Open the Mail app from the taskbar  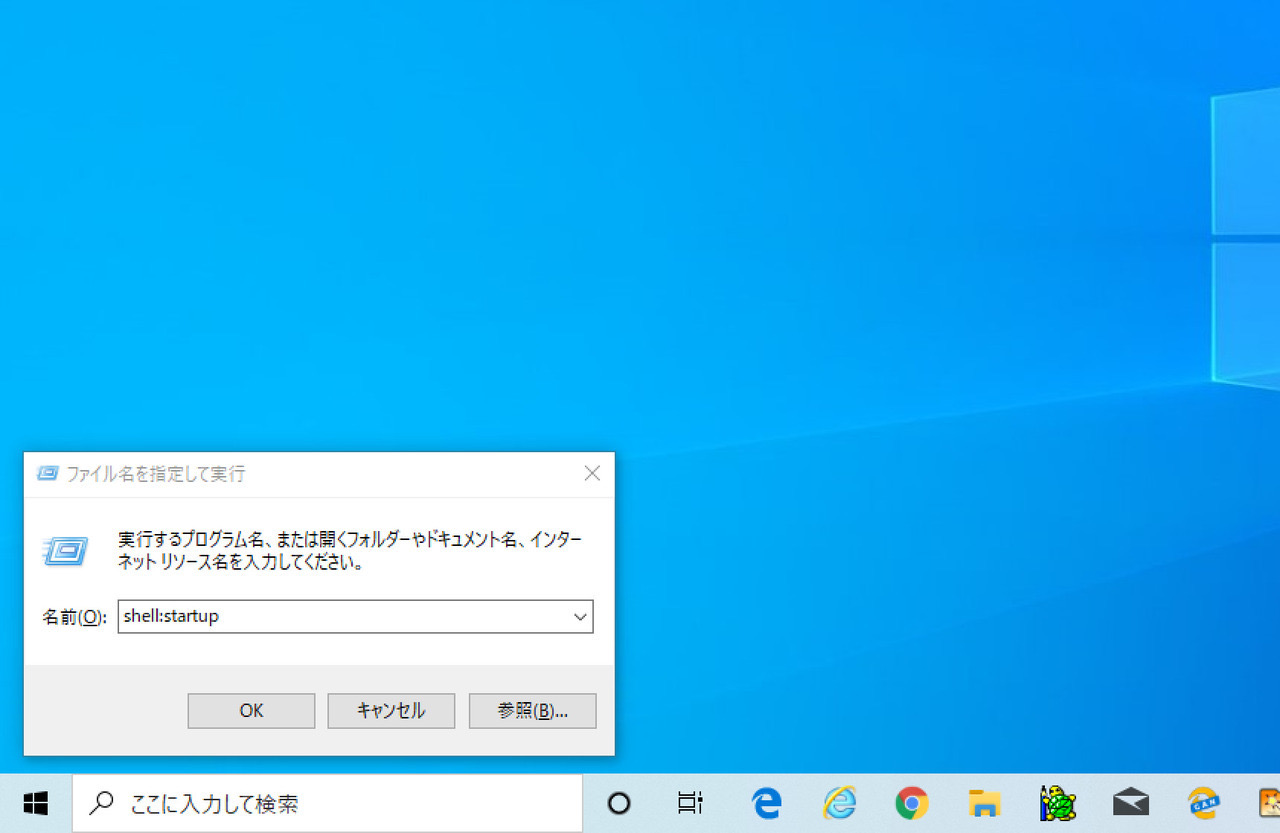click(x=1130, y=803)
